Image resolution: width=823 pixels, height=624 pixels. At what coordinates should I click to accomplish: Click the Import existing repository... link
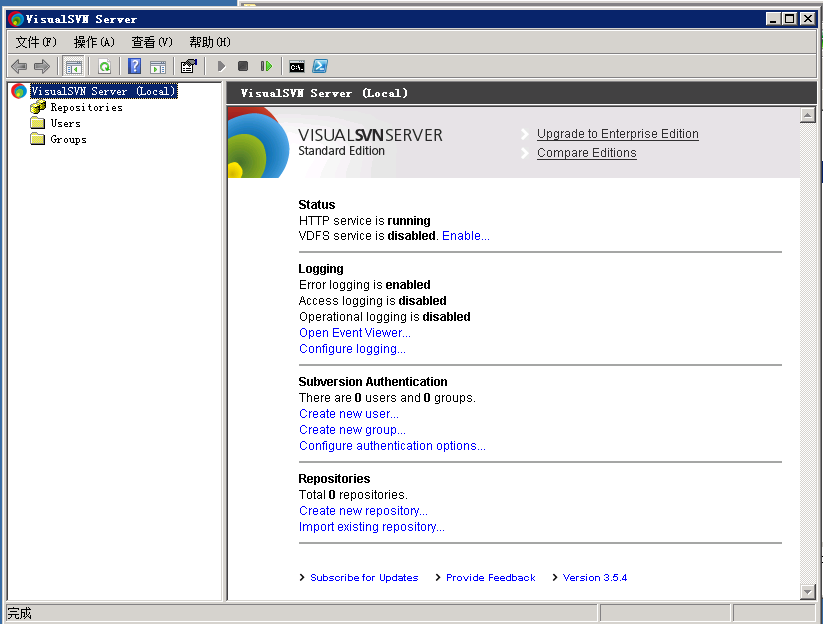point(371,527)
